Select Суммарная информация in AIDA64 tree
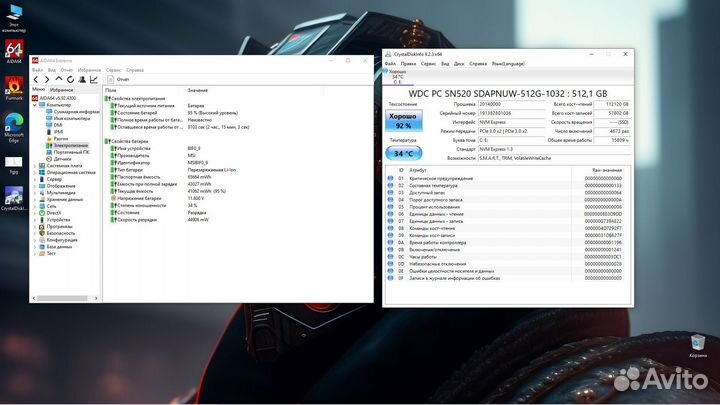The image size is (720, 405). (x=73, y=112)
